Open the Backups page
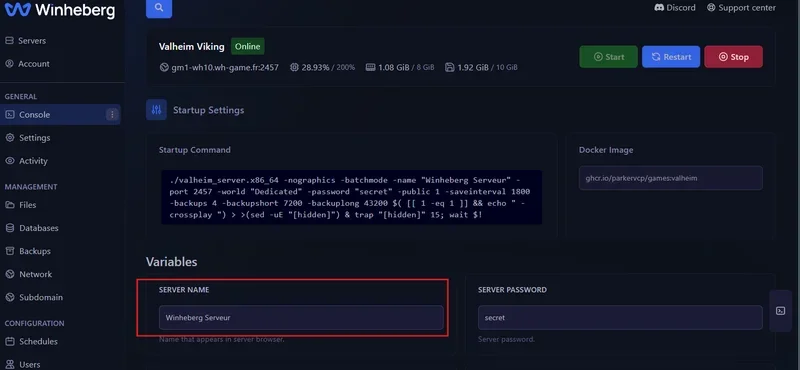Screen dimensions: 800x370 coord(35,251)
